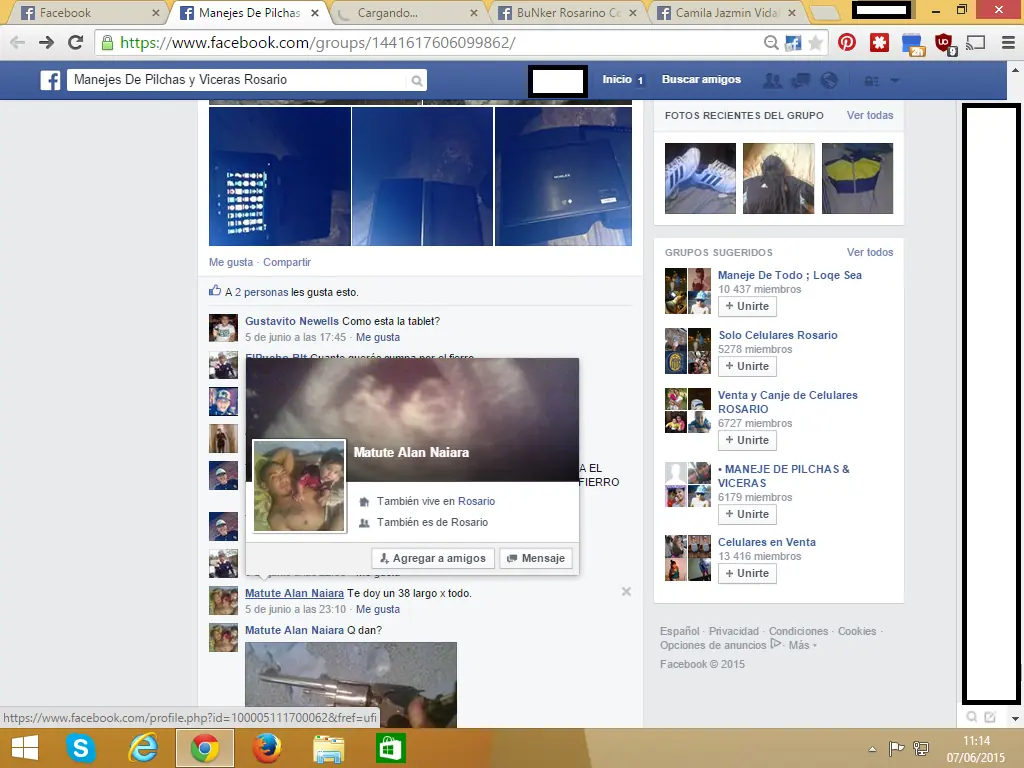
Task: Click the scrollbar down arrow
Action: pos(1016,718)
